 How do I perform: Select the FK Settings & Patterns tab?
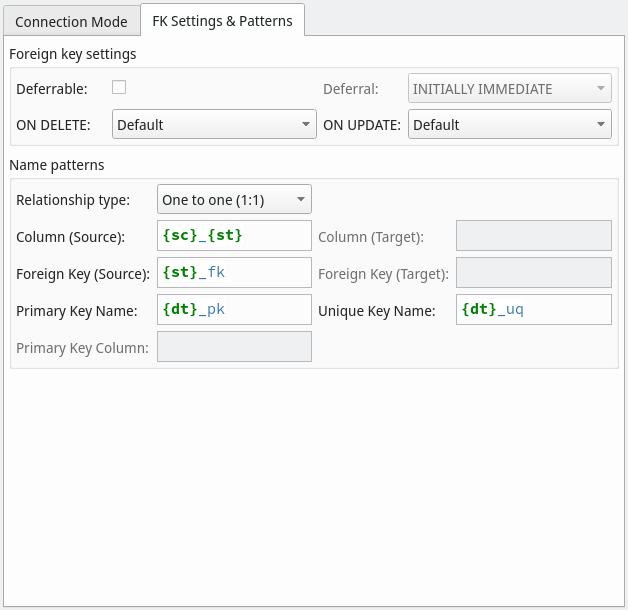[x=222, y=20]
